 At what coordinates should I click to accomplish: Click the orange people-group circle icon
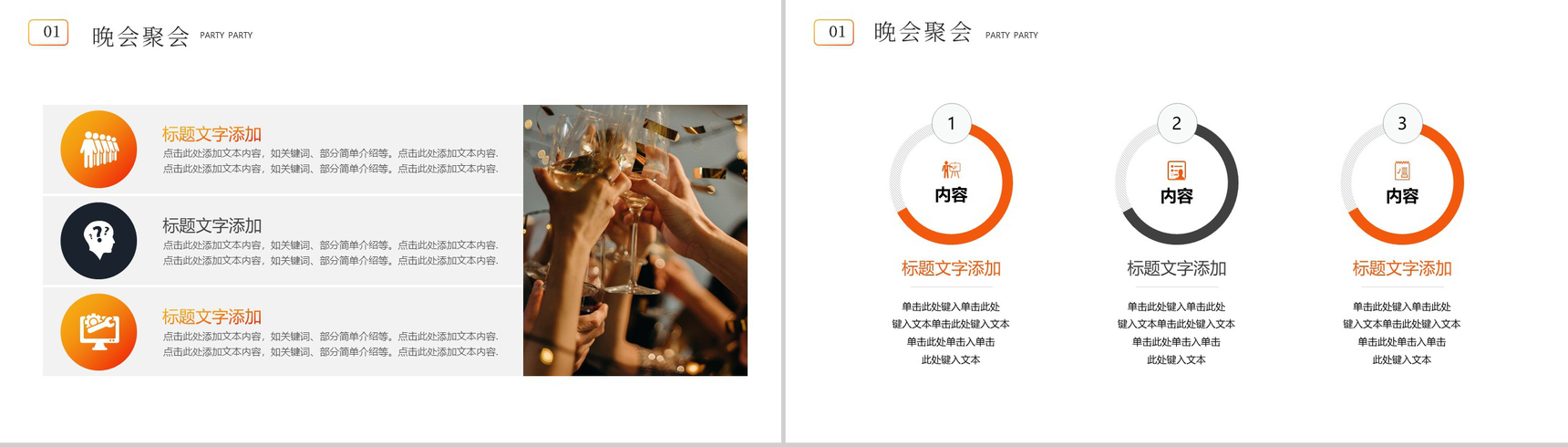[x=98, y=149]
